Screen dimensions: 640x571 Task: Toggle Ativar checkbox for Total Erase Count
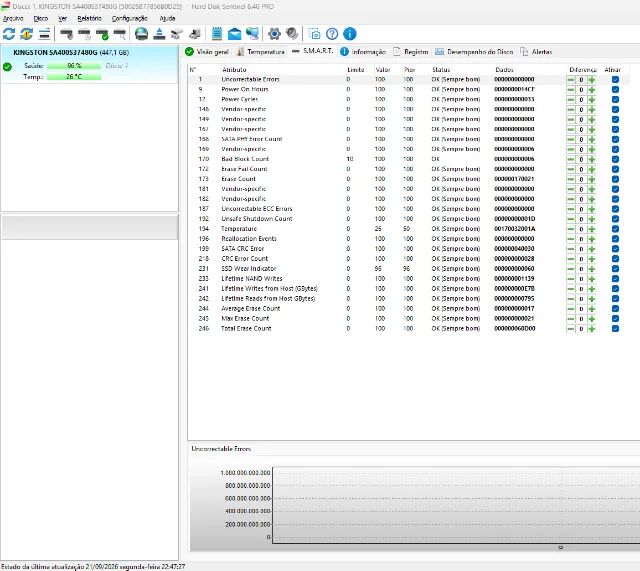point(615,329)
